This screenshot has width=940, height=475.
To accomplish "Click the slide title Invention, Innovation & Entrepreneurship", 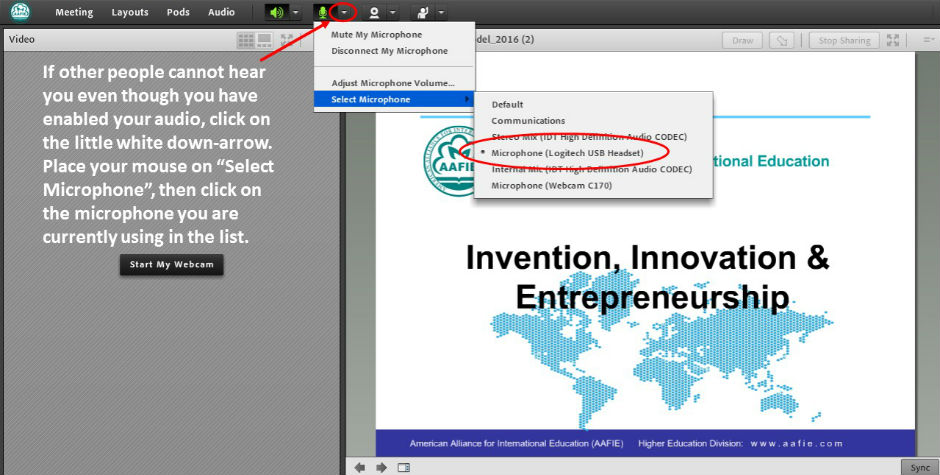I will [x=647, y=278].
